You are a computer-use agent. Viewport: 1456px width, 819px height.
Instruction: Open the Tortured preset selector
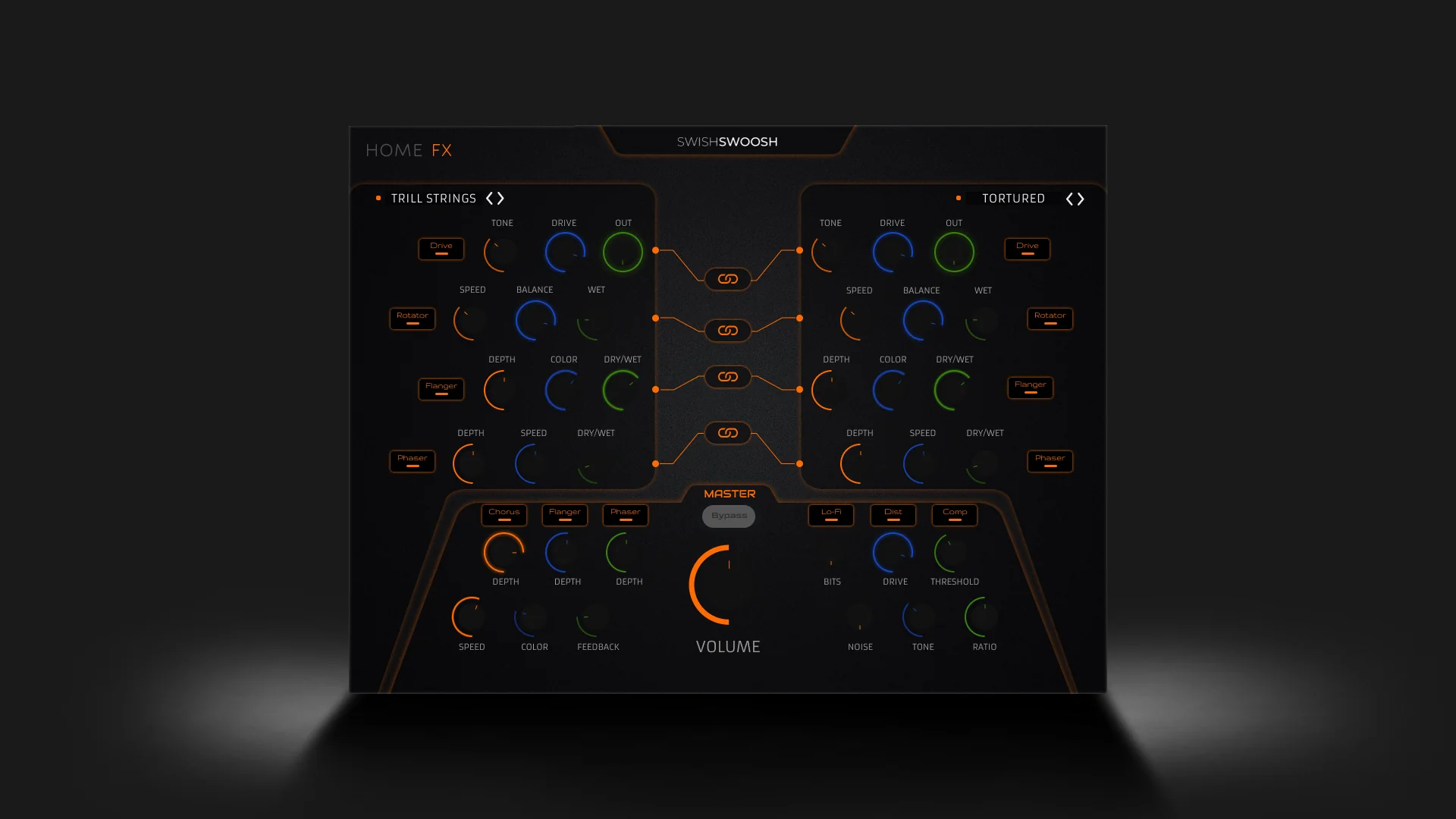point(1014,199)
